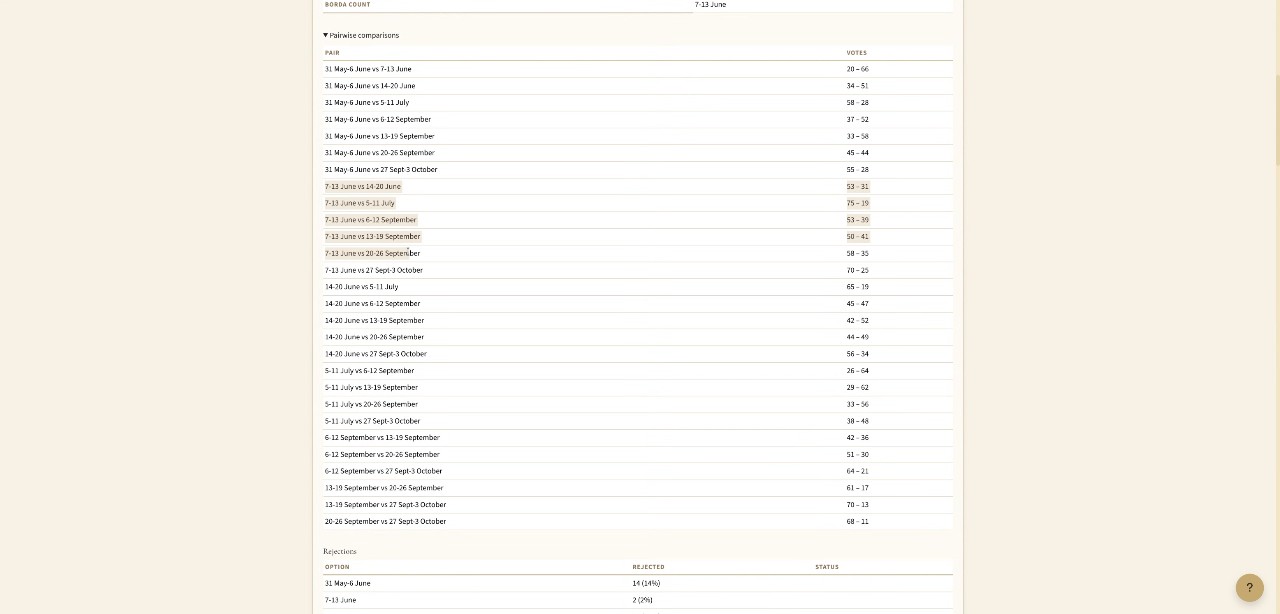This screenshot has height=614, width=1280.
Task: Click the STATUS column header
Action: click(x=827, y=567)
